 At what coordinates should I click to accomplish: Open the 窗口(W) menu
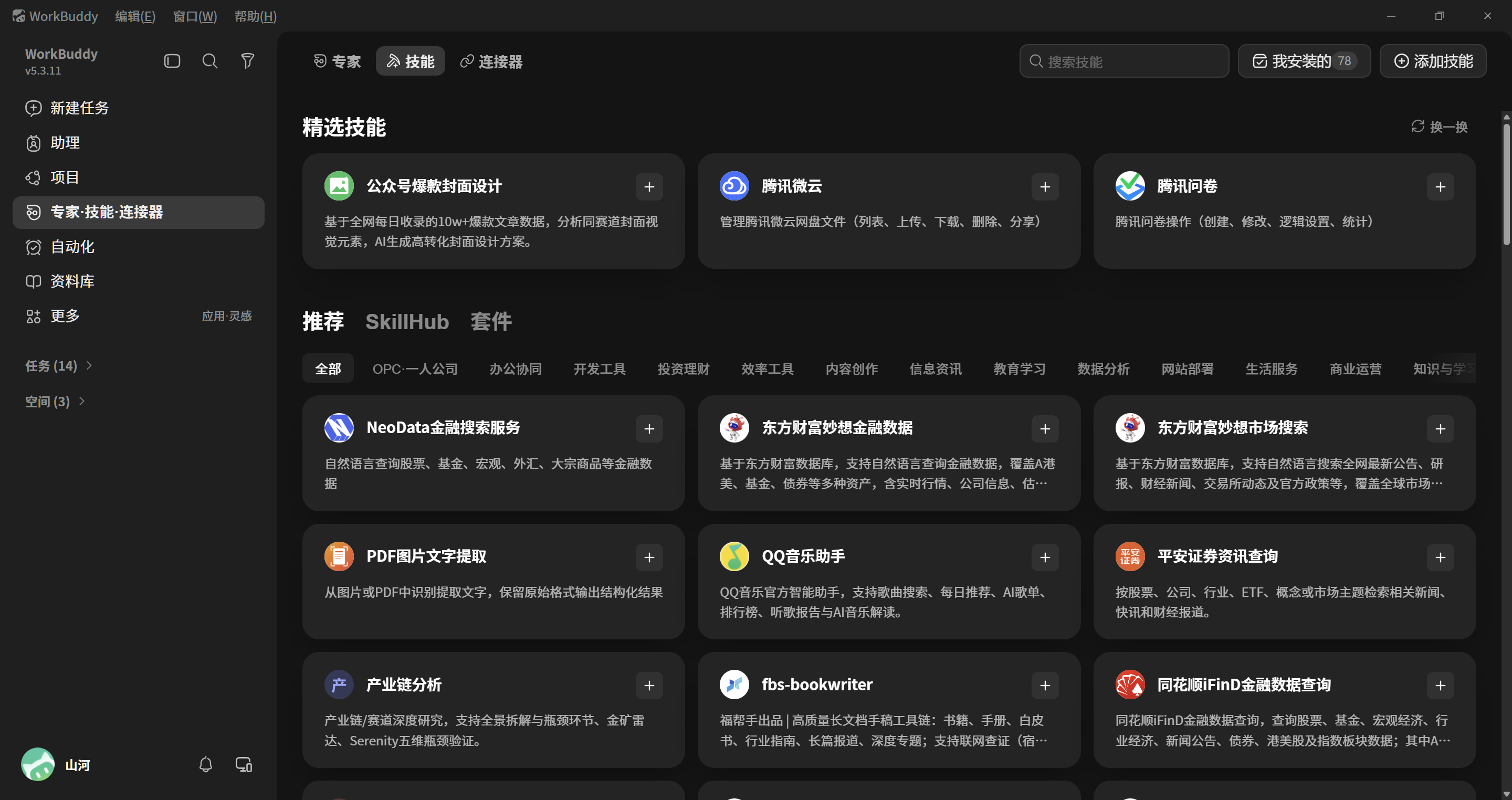[195, 16]
